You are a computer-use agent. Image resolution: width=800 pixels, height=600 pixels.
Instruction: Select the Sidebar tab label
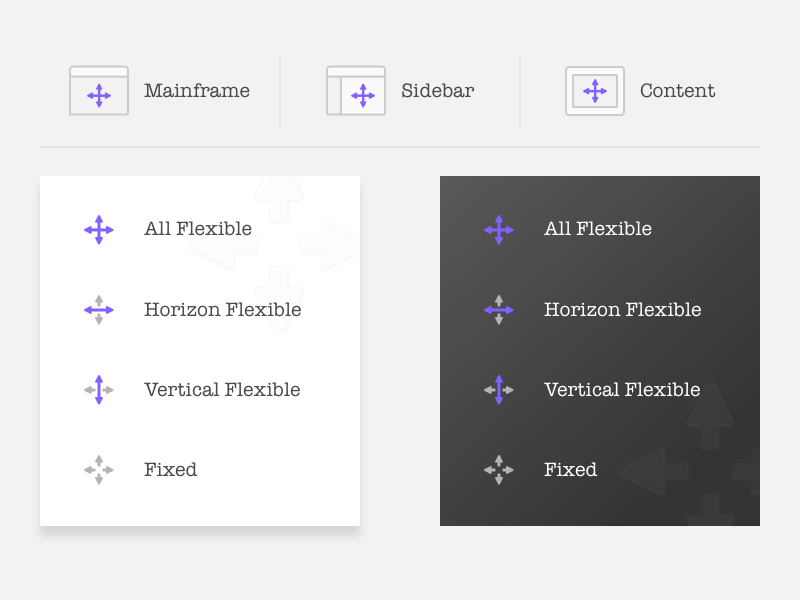[x=438, y=91]
